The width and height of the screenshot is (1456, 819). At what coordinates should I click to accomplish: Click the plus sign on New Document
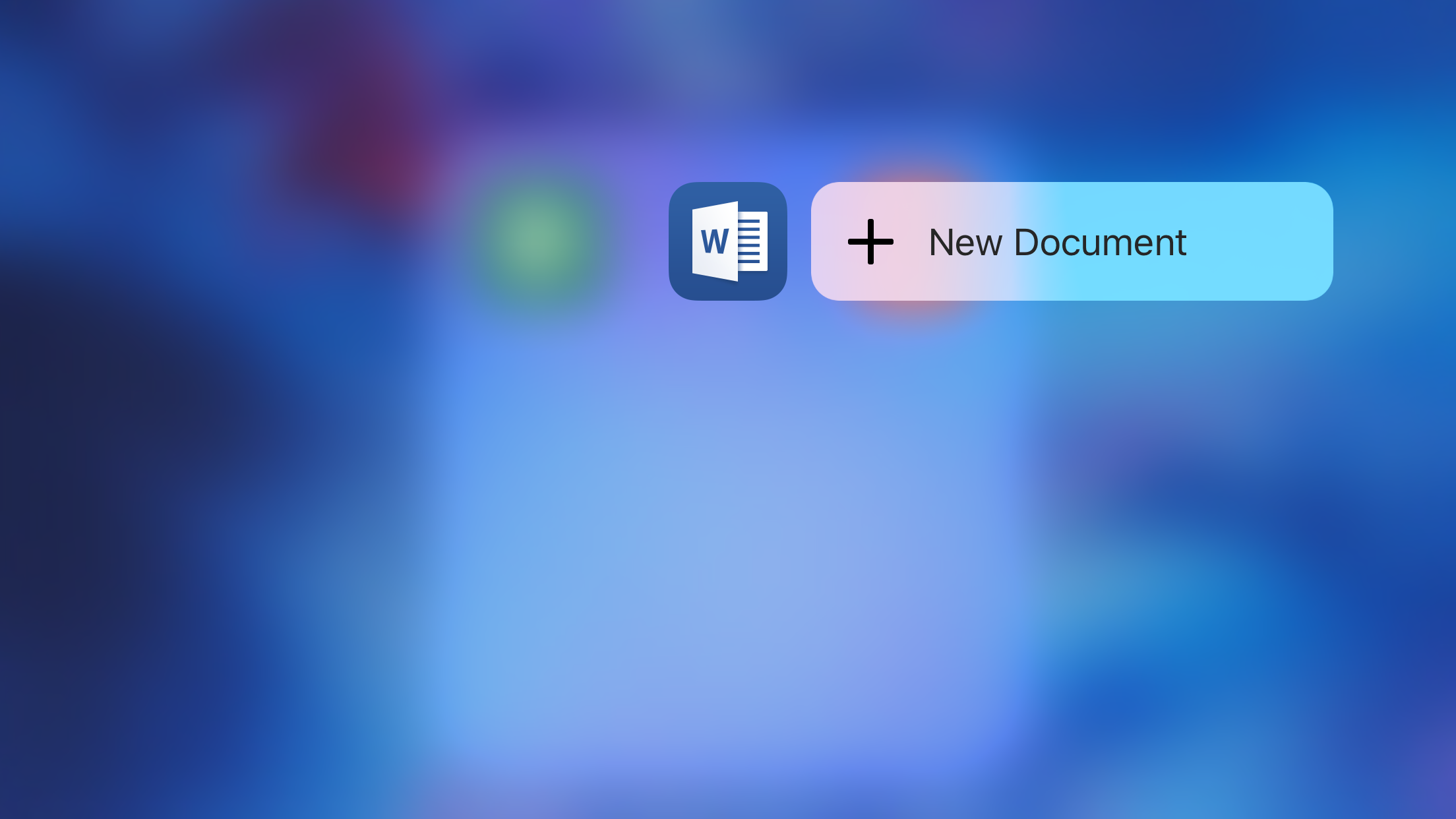869,241
